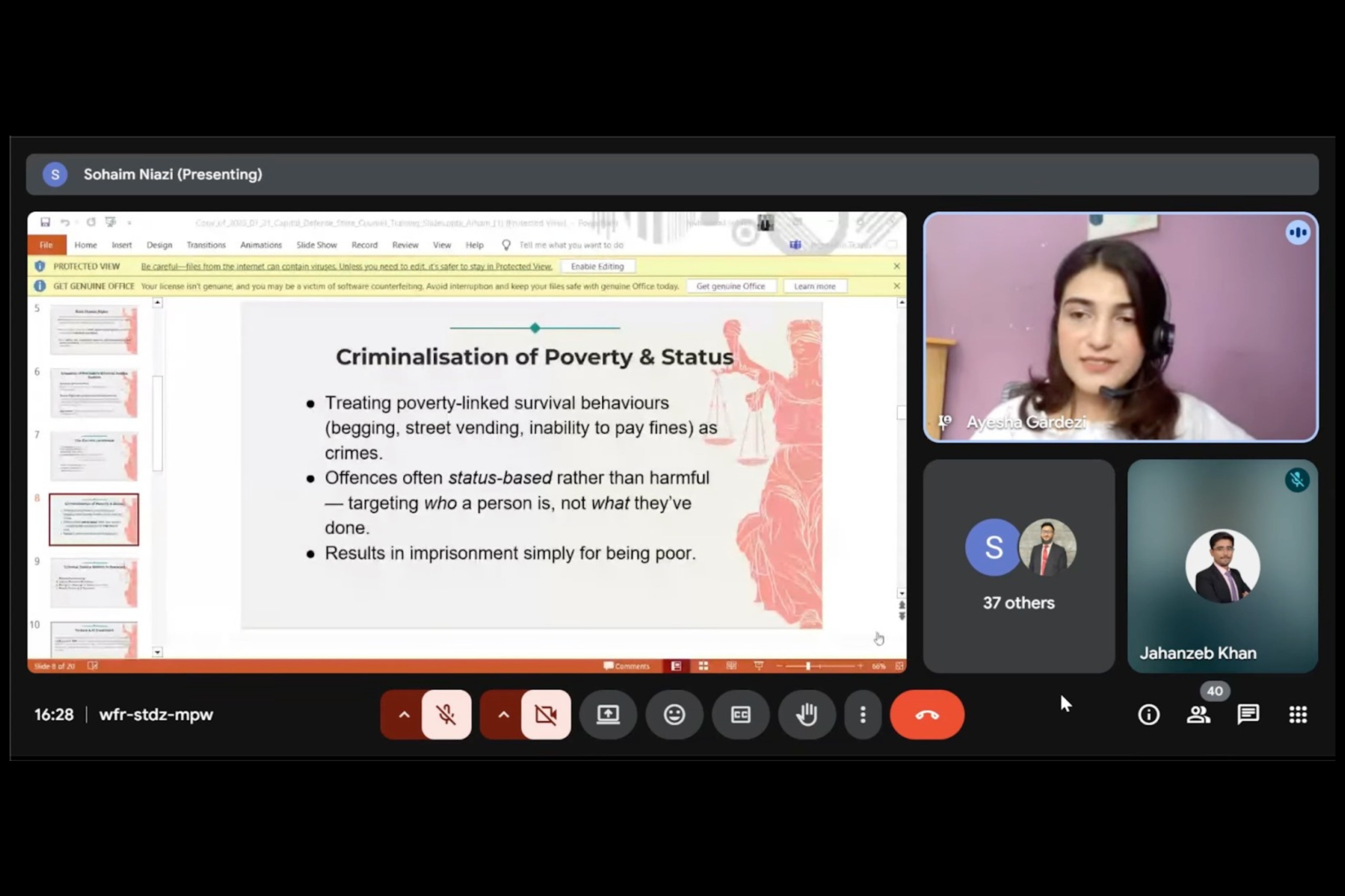
Task: Open more options three-dot menu
Action: coord(863,714)
